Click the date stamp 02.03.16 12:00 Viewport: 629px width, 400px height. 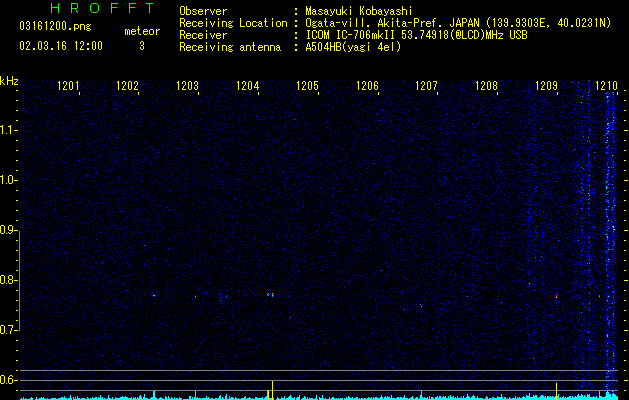(61, 46)
